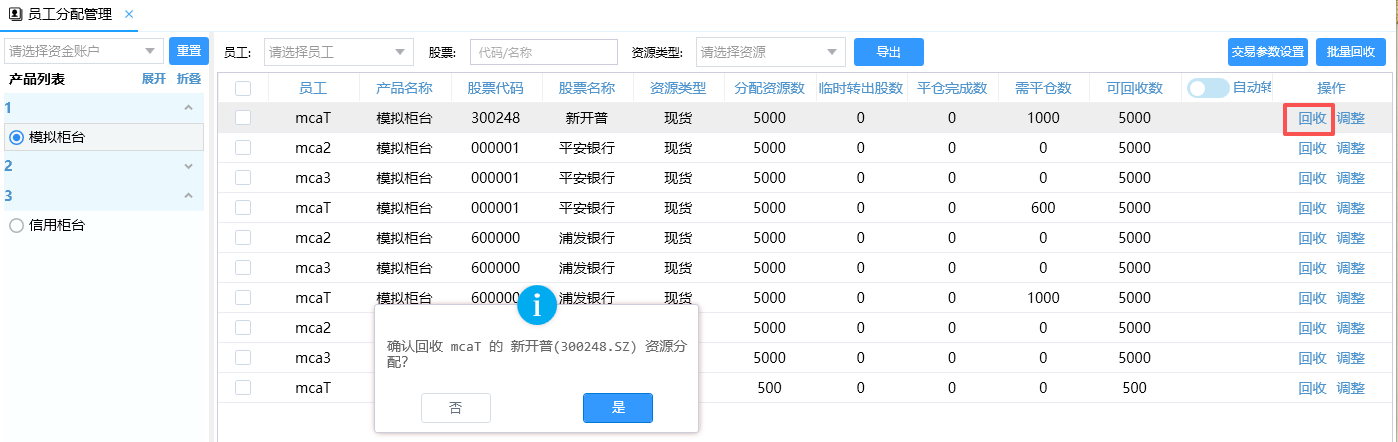This screenshot has height=442, width=1398.
Task: Check the mcaT 000001 平安银行 row checkbox
Action: (243, 208)
